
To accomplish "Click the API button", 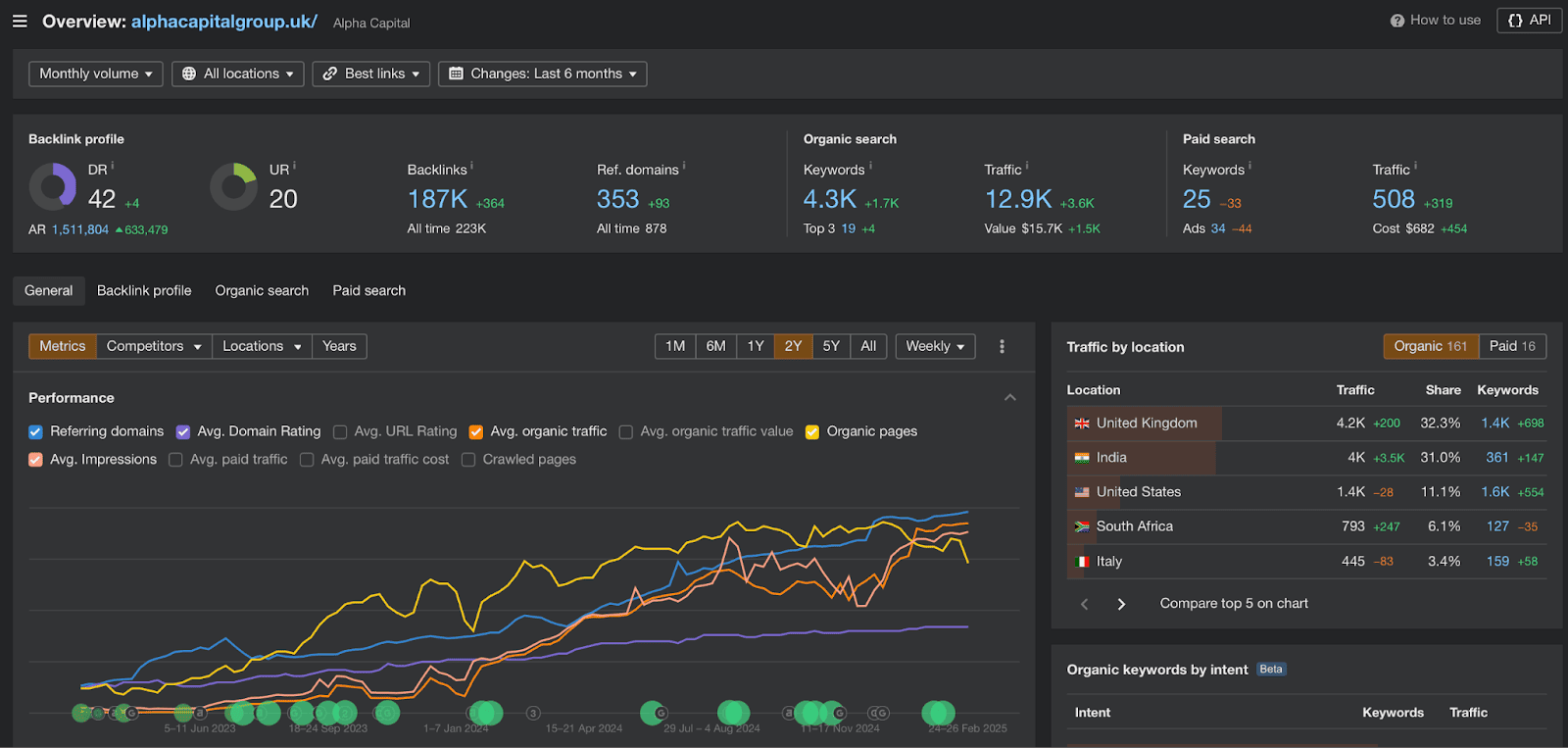I will pyautogui.click(x=1530, y=20).
